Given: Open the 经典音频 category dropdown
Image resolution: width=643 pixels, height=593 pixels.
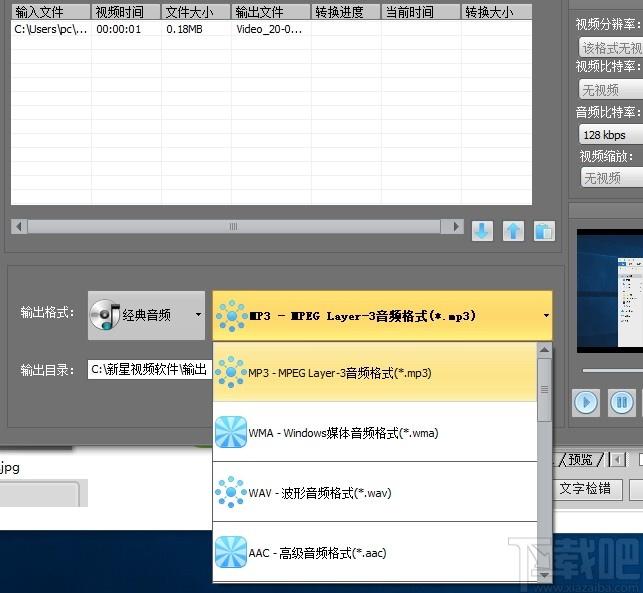Looking at the screenshot, I should coord(146,315).
